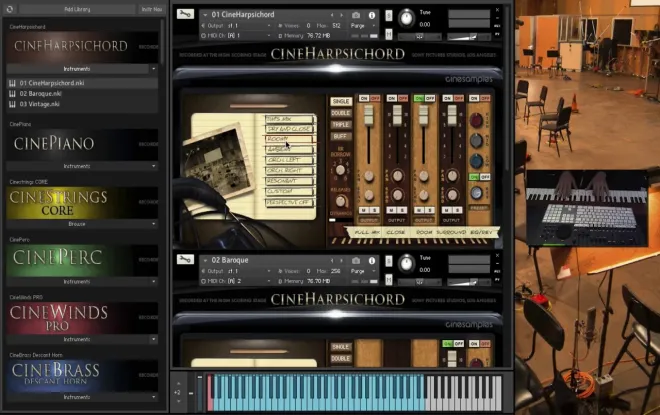Click the info icon of 01 CineHarpsichord
The image size is (660, 415).
[372, 15]
